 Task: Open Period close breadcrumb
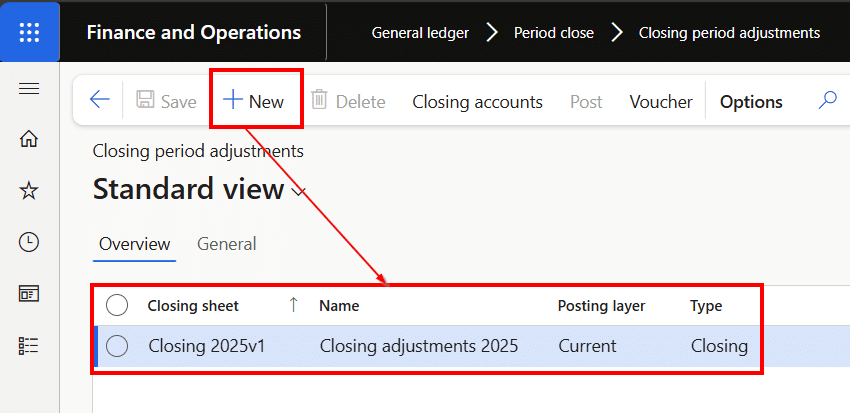553,33
